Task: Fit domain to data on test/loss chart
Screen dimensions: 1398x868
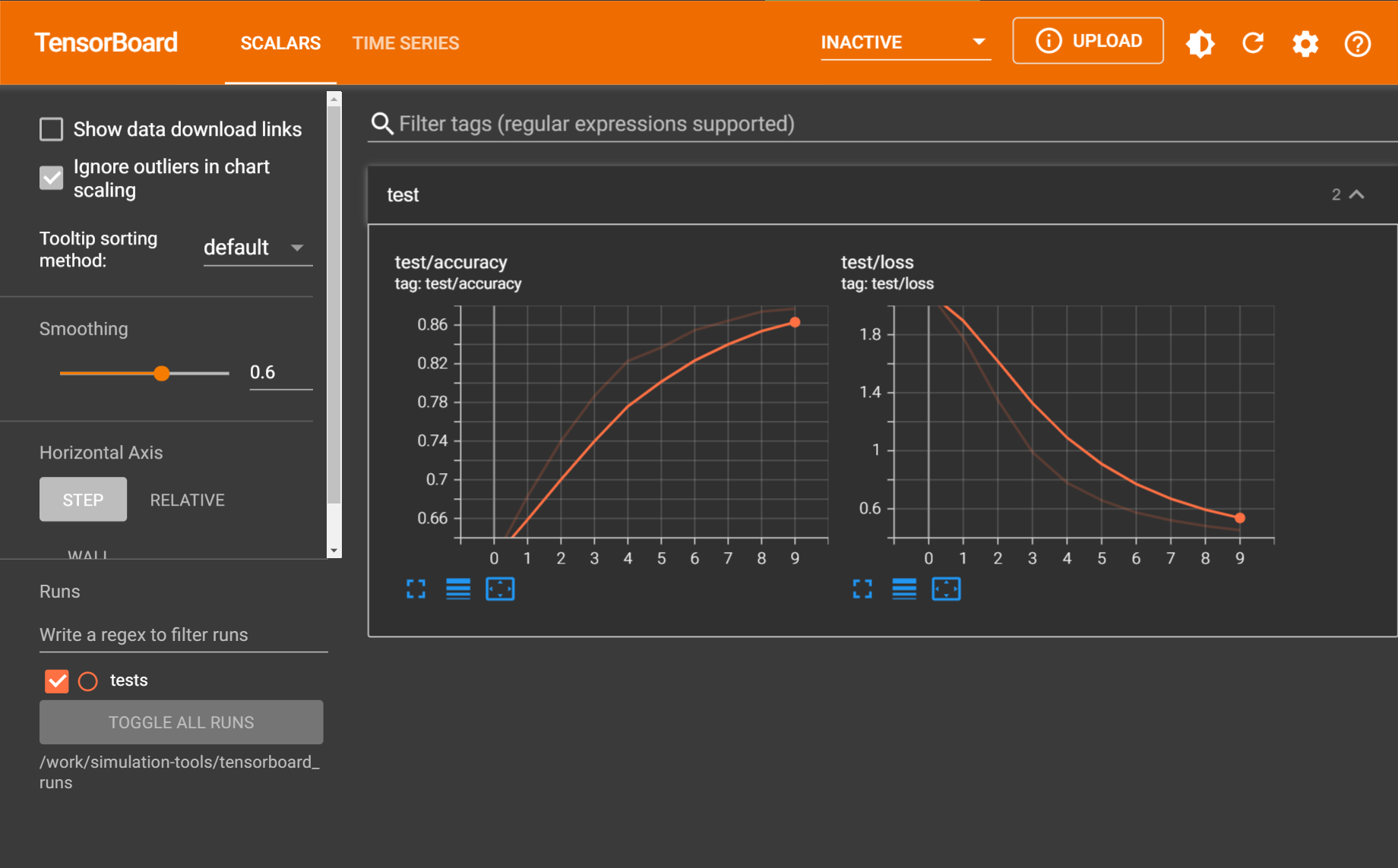Action: 946,589
